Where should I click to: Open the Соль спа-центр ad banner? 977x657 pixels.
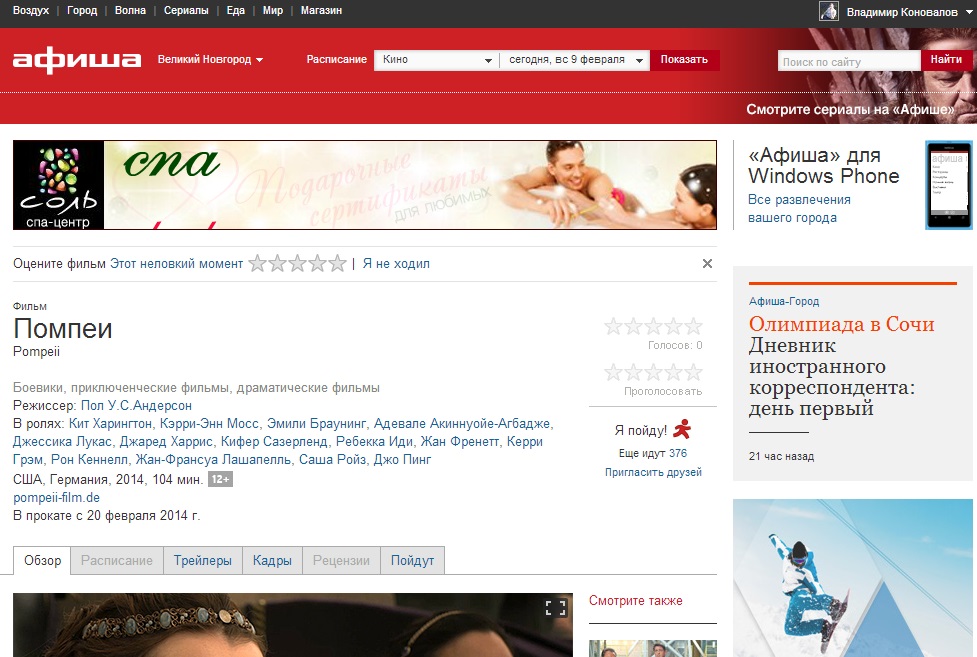(x=365, y=185)
